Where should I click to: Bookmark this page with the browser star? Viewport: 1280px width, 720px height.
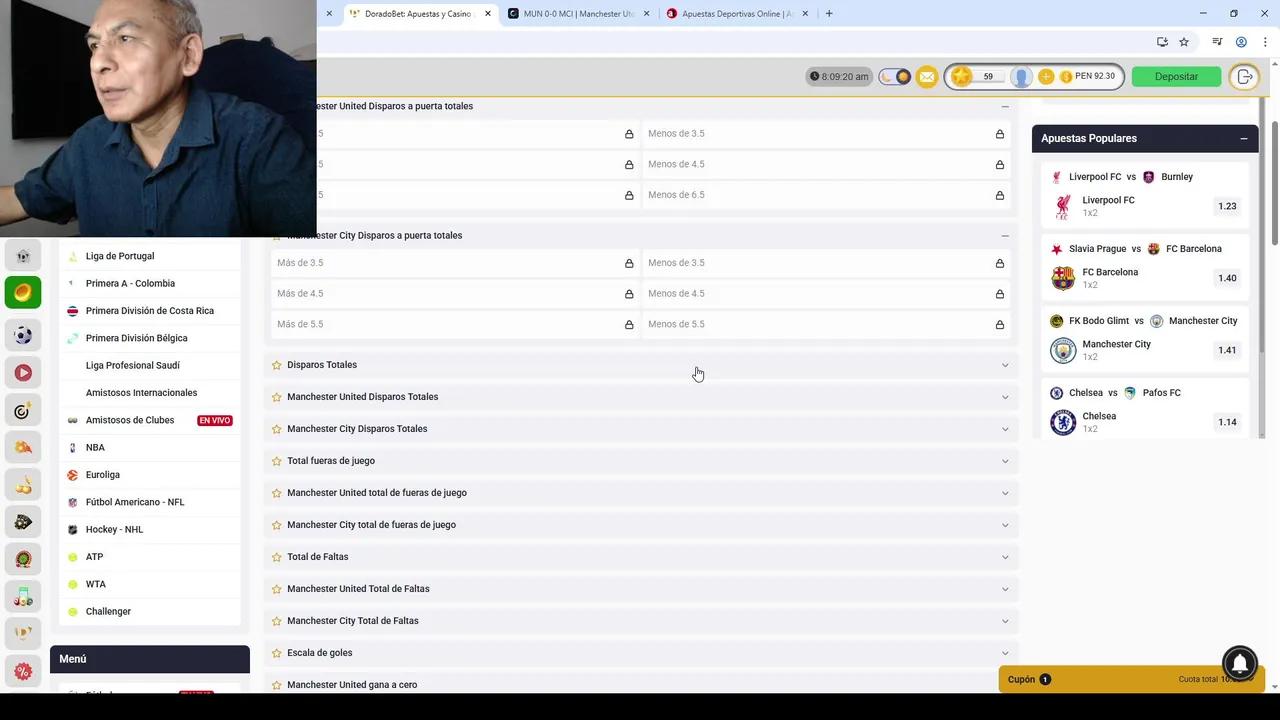1184,42
